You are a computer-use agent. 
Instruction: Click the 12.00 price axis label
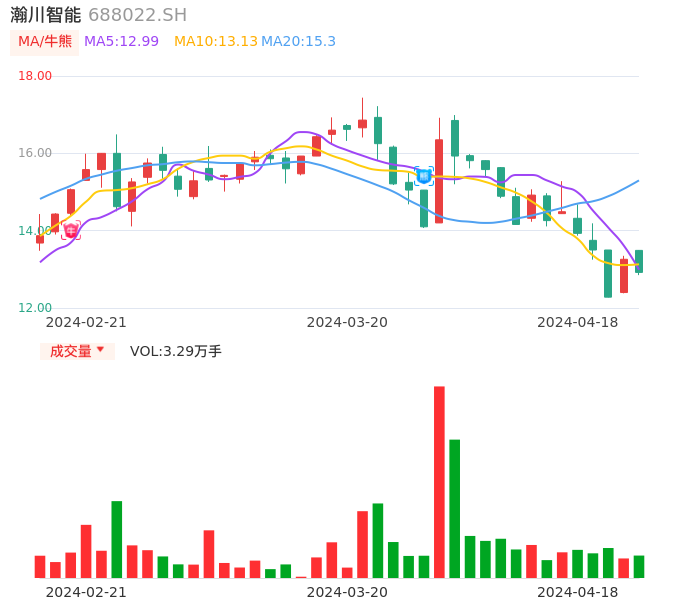tap(35, 308)
